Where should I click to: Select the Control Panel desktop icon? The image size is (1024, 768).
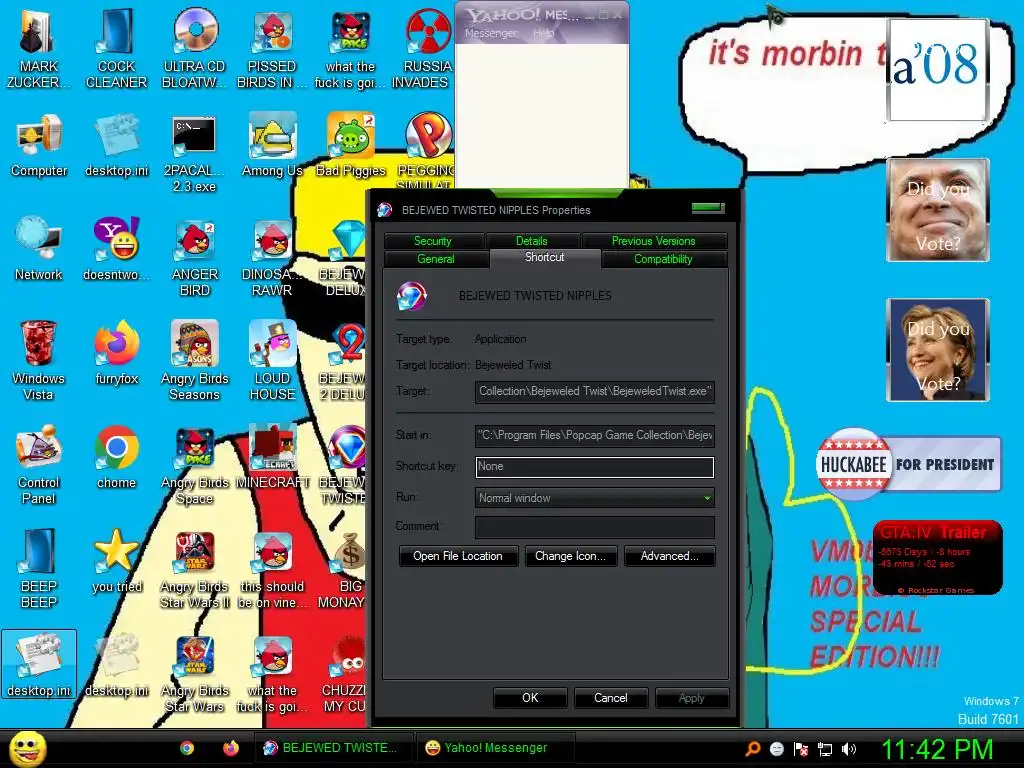tap(39, 465)
